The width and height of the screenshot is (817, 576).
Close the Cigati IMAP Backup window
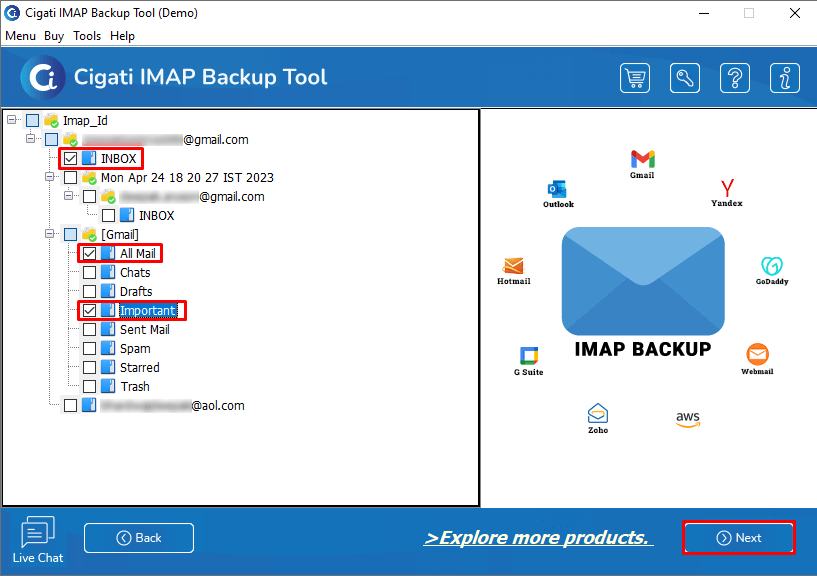795,13
